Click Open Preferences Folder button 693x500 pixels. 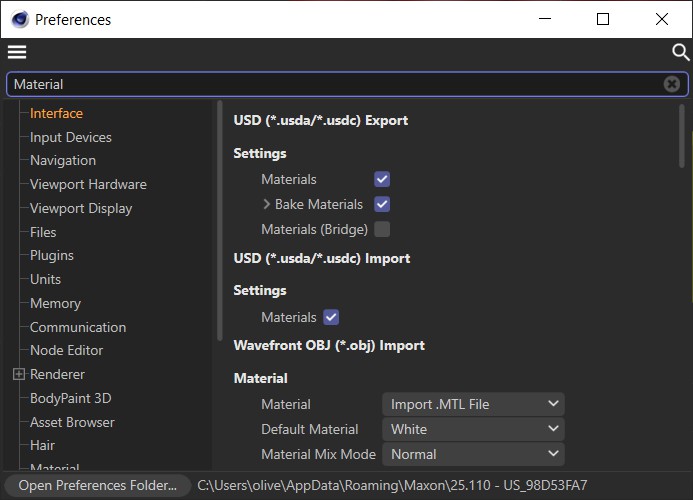coord(98,485)
